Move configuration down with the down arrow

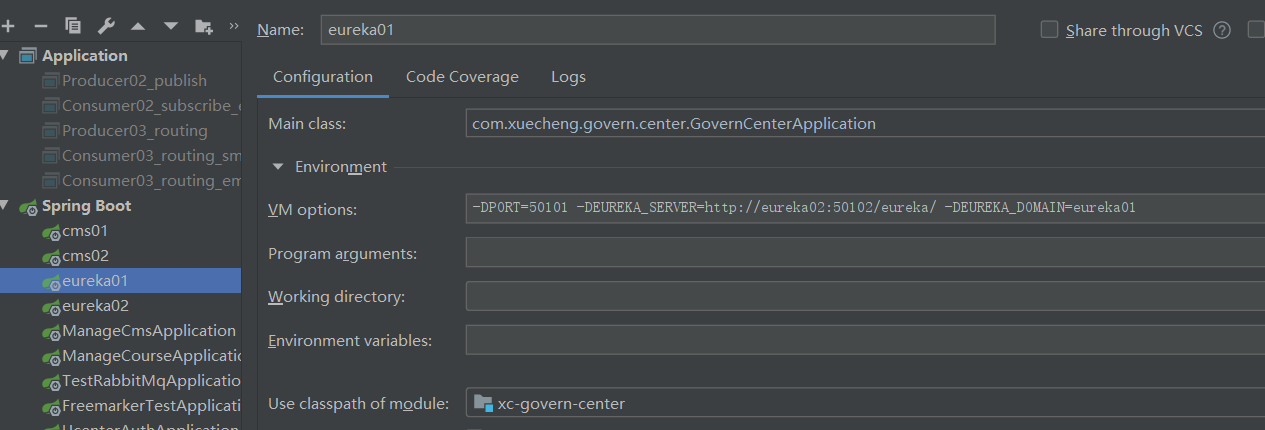click(x=171, y=26)
